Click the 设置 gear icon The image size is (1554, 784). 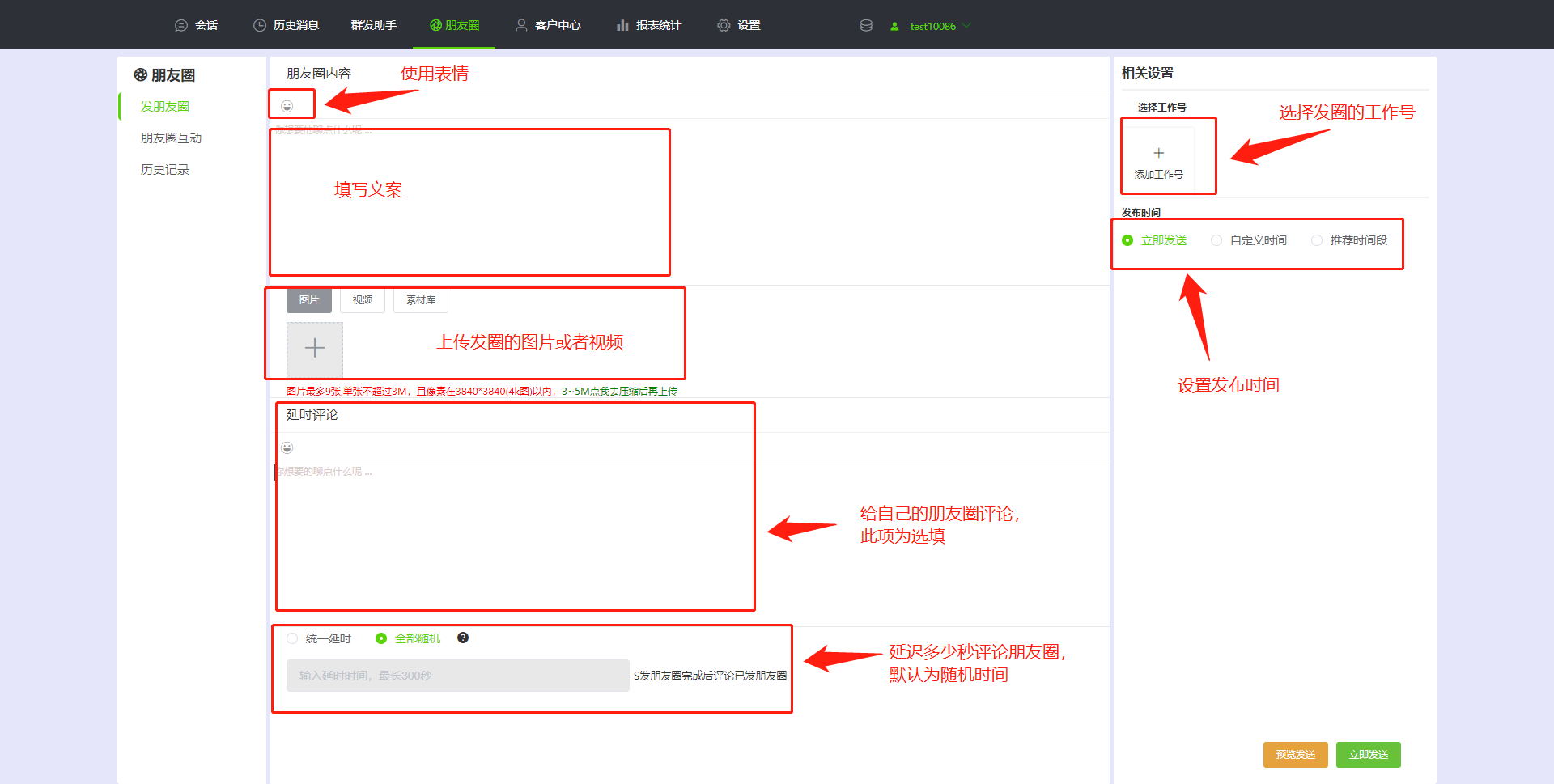click(x=724, y=26)
